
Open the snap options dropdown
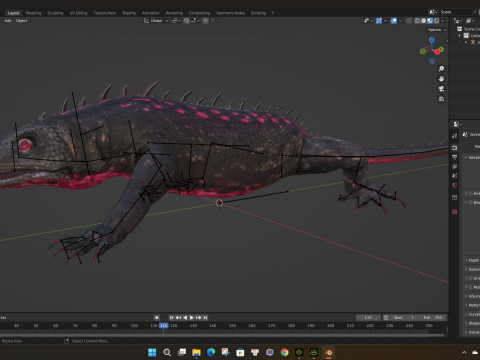tap(195, 21)
